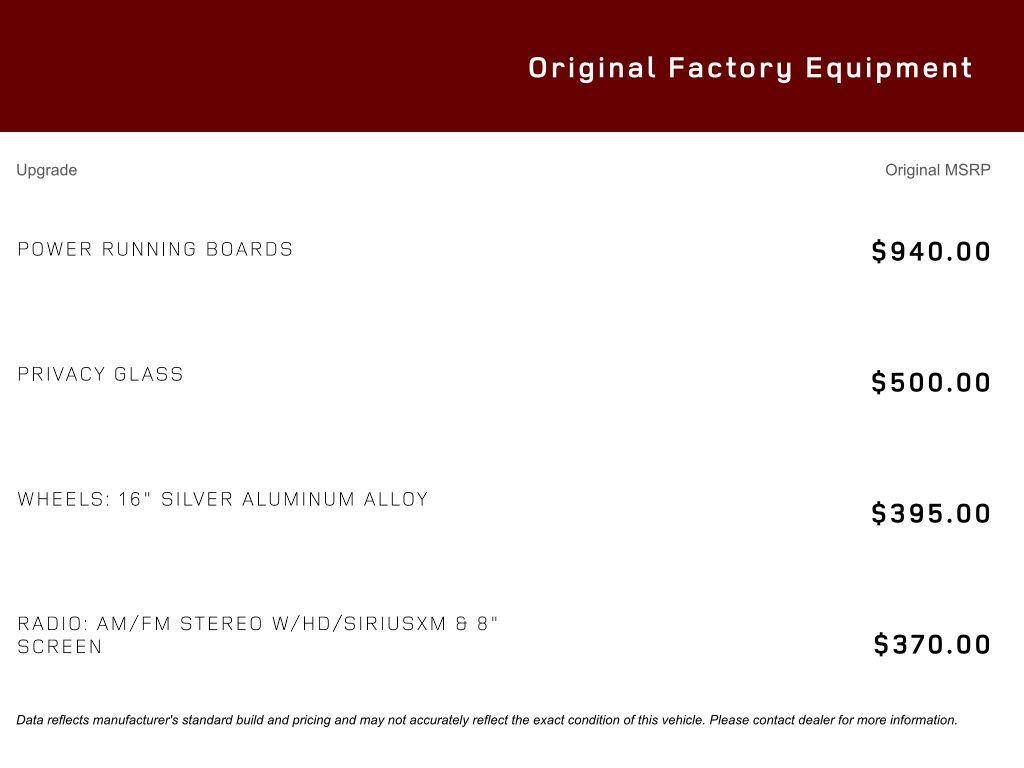Click the Original MSRP column header
This screenshot has height=768, width=1024.
pyautogui.click(x=937, y=170)
